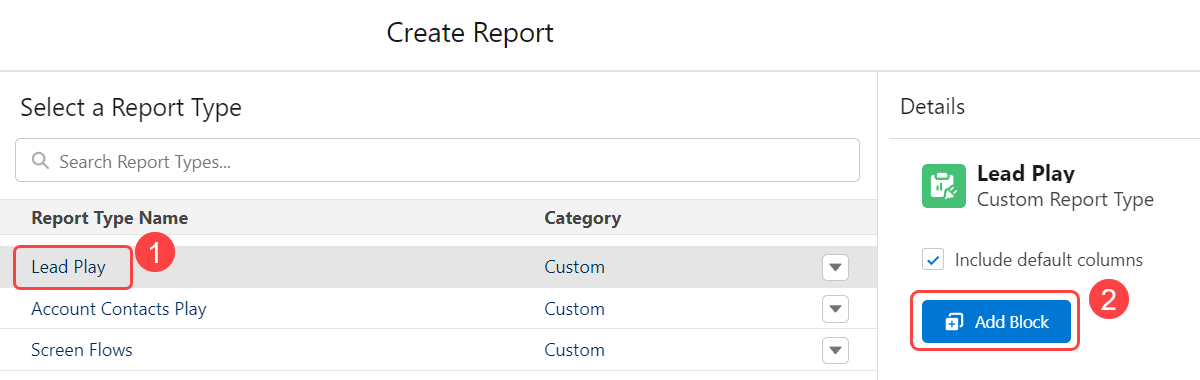Click the green Lead Play report icon
Screen dimensions: 1200x380
(x=943, y=186)
